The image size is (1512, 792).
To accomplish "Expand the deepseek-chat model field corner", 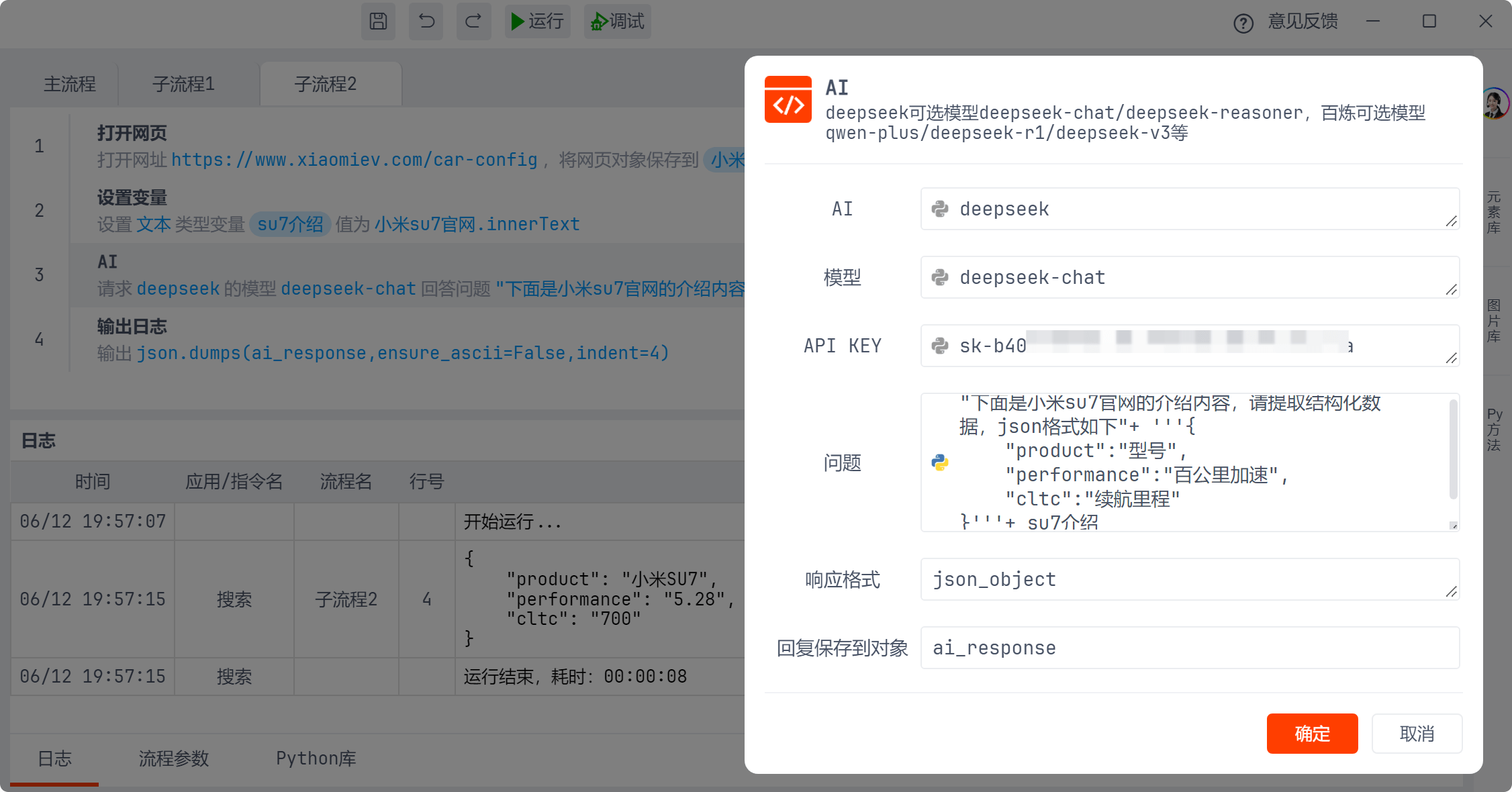I will (1451, 290).
